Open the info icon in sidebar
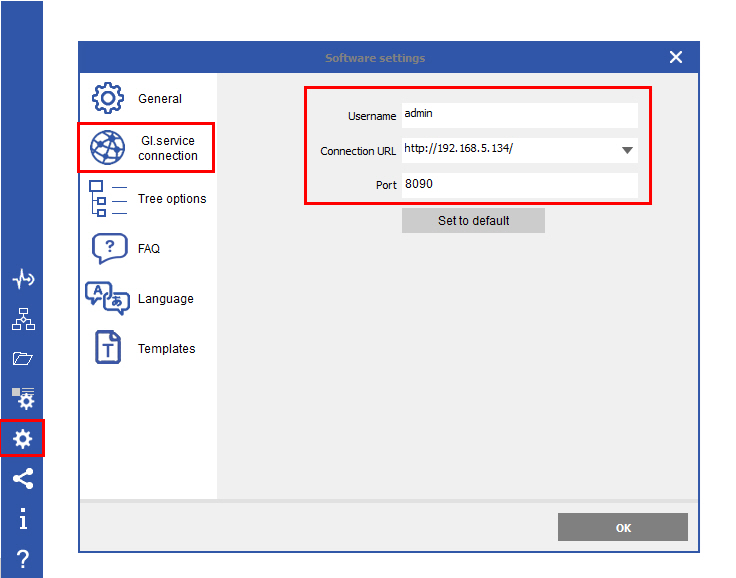Image resolution: width=736 pixels, height=578 pixels. point(22,519)
